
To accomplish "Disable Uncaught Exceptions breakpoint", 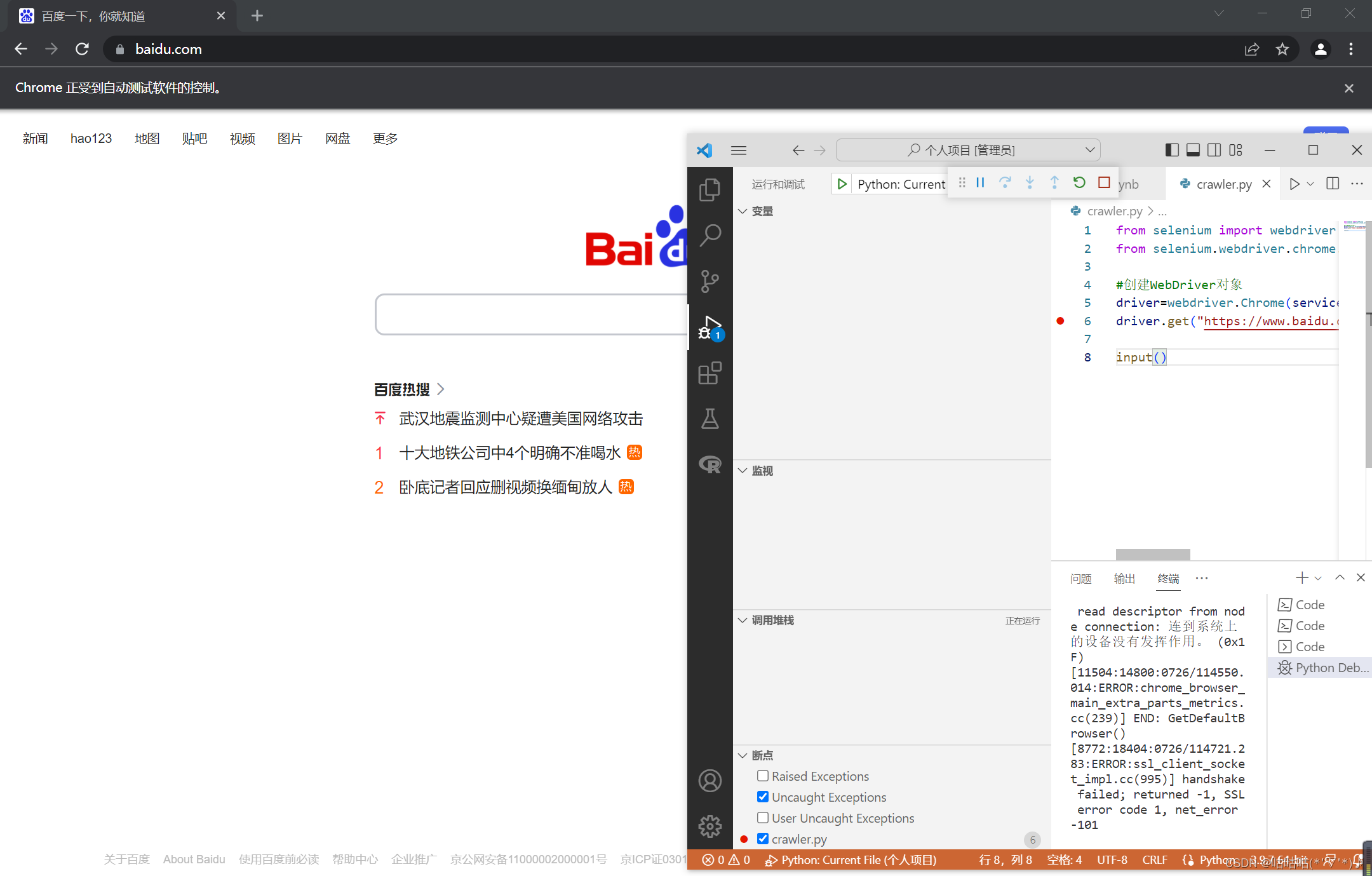I will pyautogui.click(x=763, y=797).
